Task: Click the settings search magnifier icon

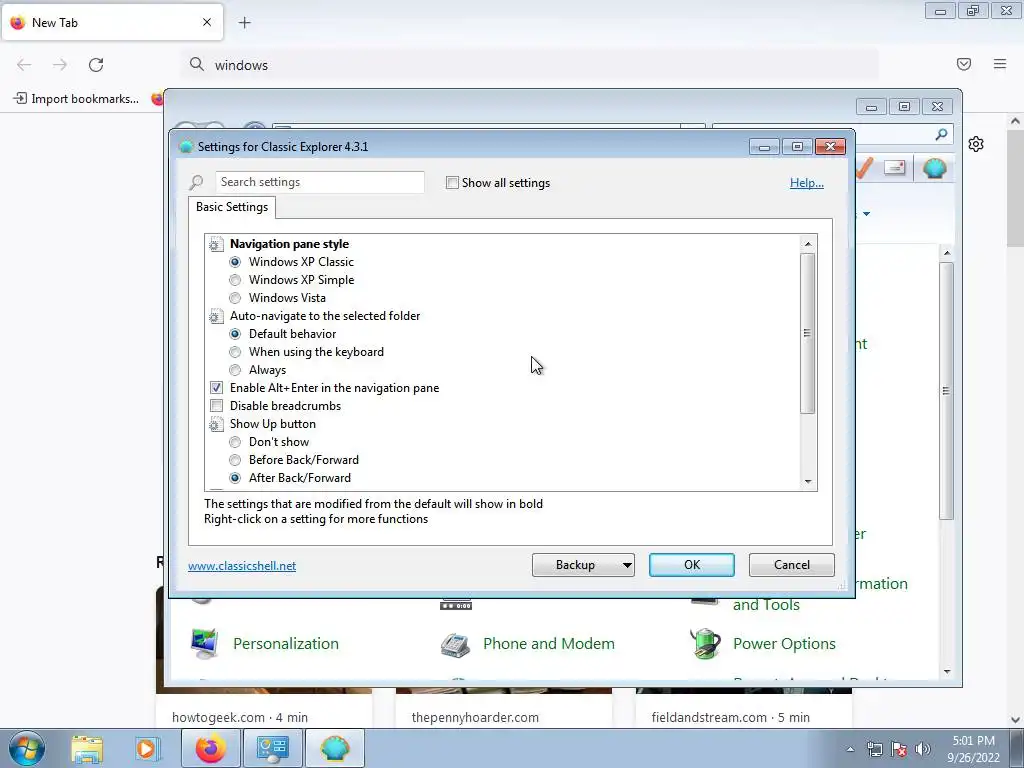Action: point(196,182)
